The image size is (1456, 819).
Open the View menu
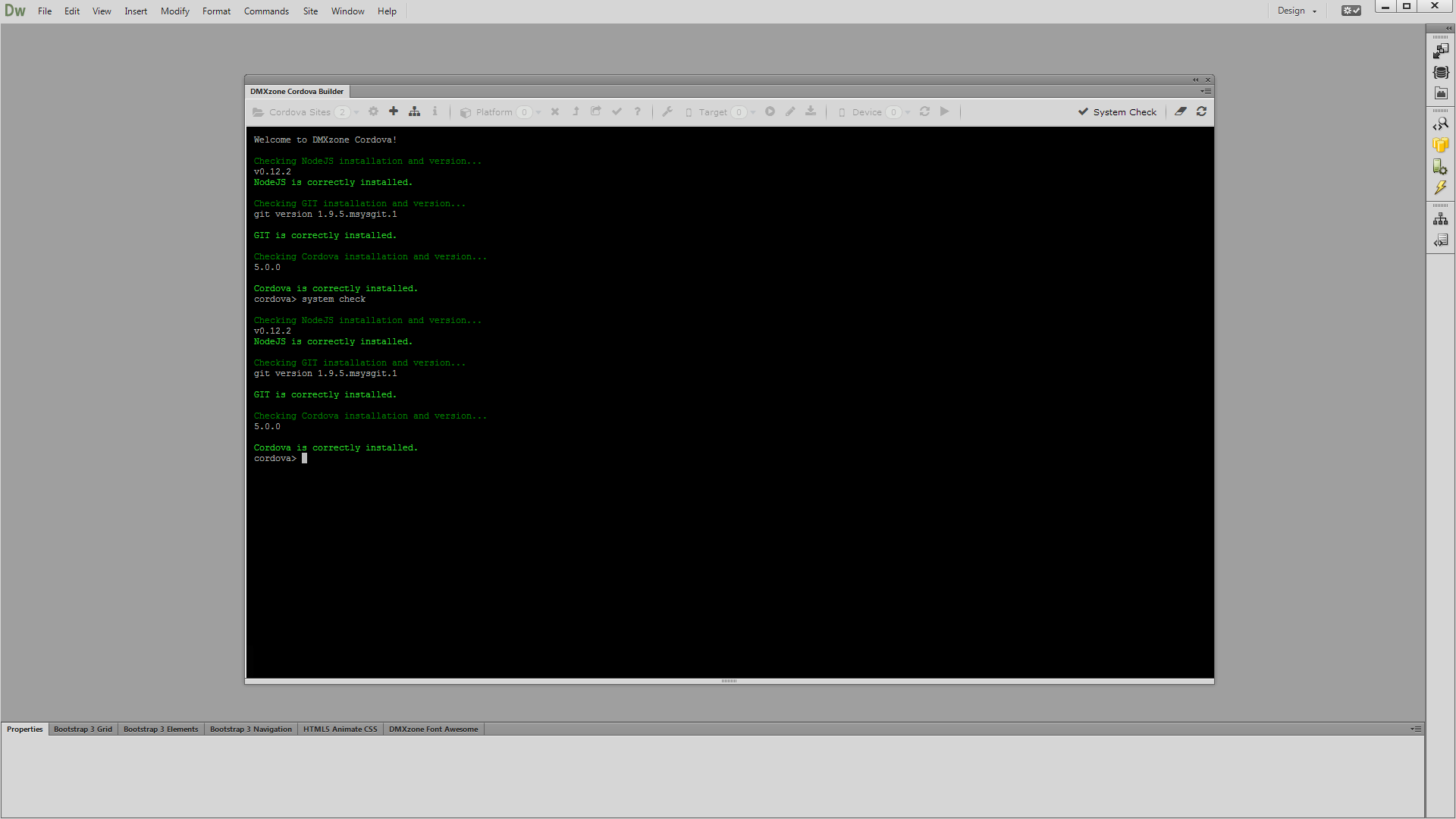point(102,11)
